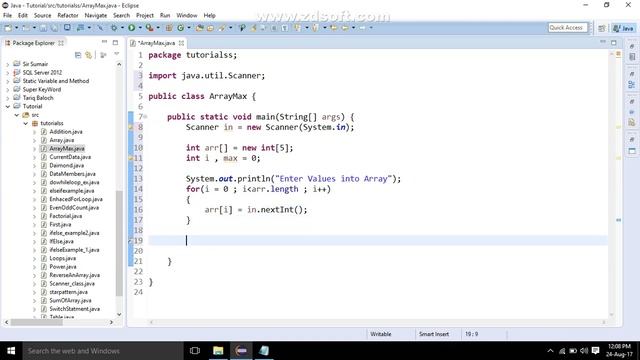Click the Writable status bar entry

pos(380,334)
